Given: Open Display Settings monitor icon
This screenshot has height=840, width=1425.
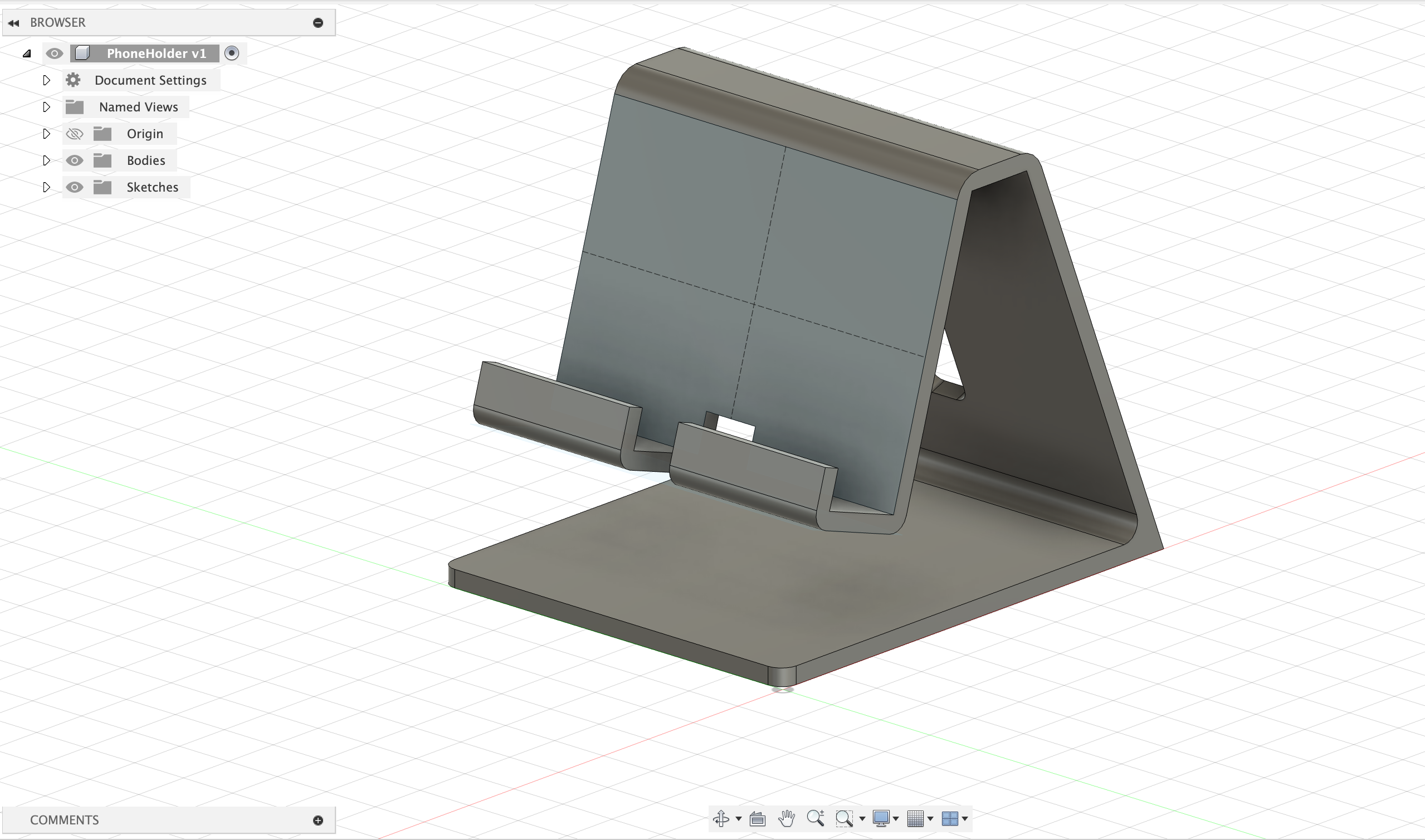Looking at the screenshot, I should (x=881, y=818).
